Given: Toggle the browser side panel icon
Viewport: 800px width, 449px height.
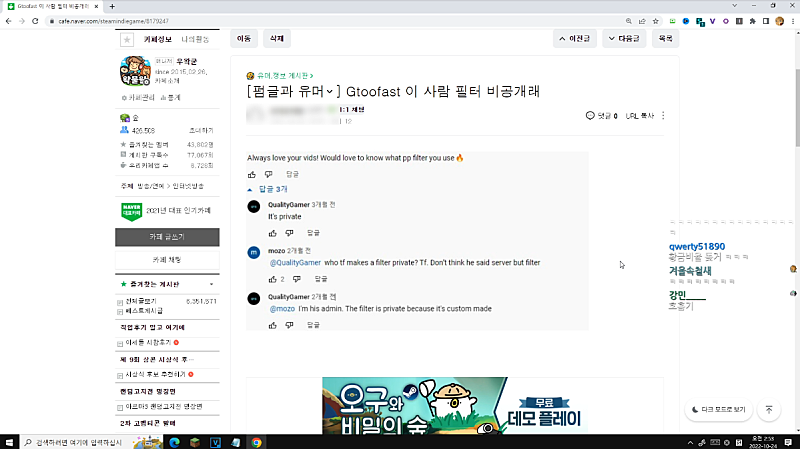Looking at the screenshot, I should click(x=766, y=21).
